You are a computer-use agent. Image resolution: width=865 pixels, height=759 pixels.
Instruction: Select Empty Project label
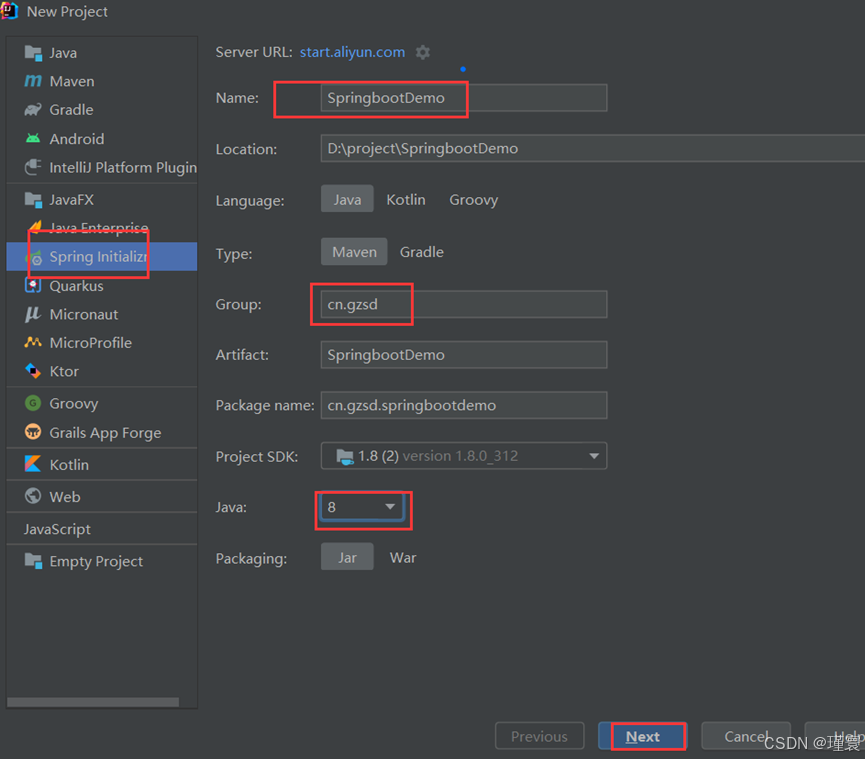point(96,562)
